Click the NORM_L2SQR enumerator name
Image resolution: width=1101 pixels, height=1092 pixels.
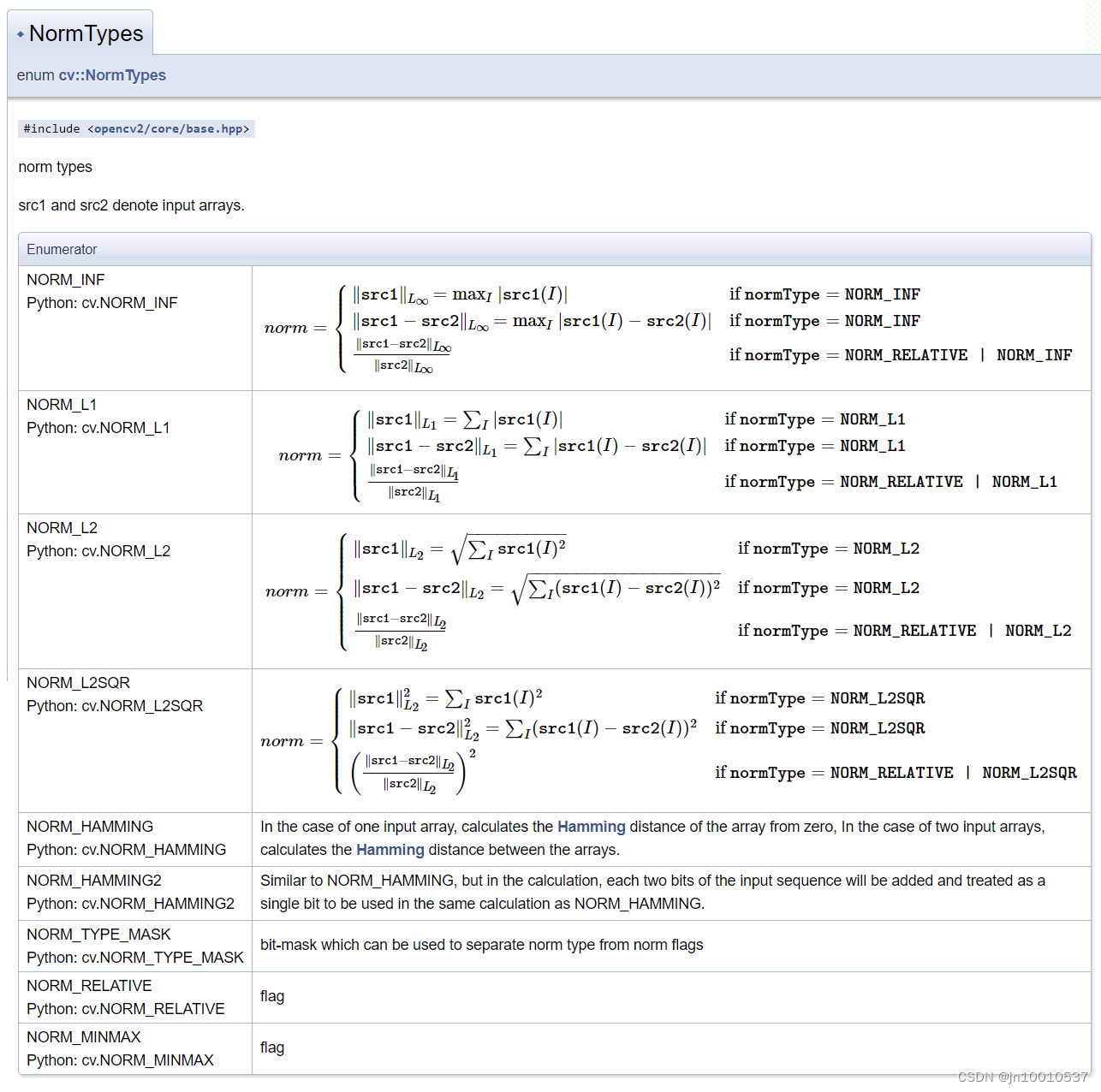78,683
